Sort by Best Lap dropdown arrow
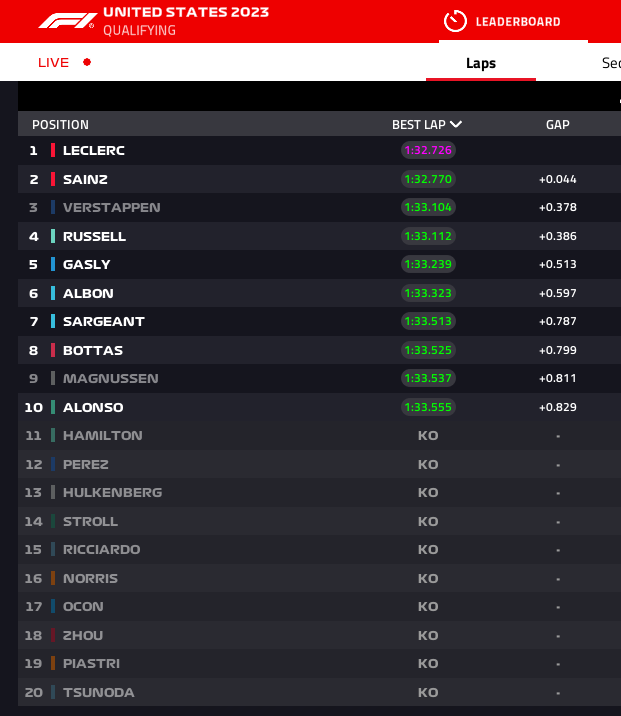Screen dimensions: 621x716 (456, 125)
